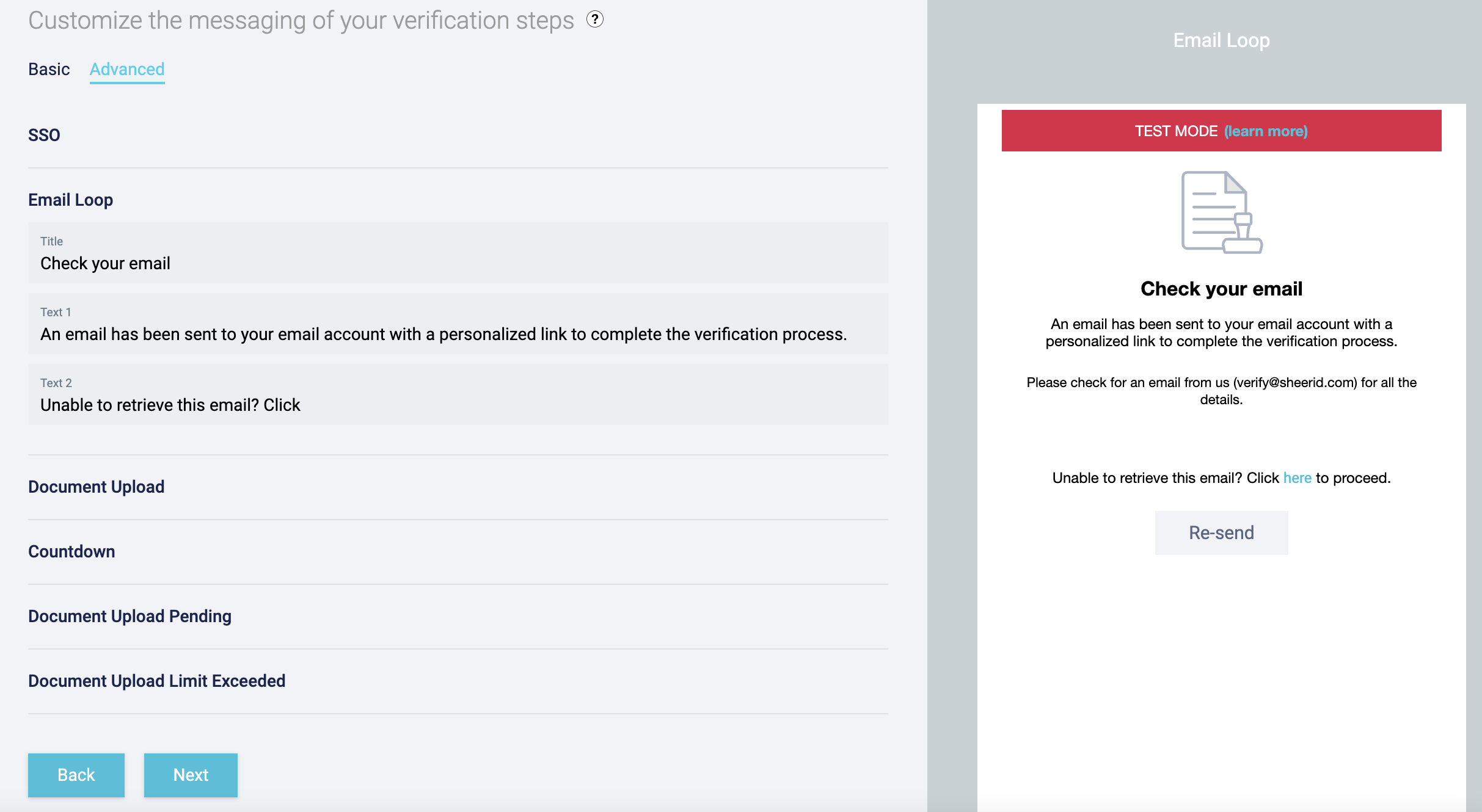Expand the Document Upload section
Screen dimensions: 1482x812
point(96,487)
